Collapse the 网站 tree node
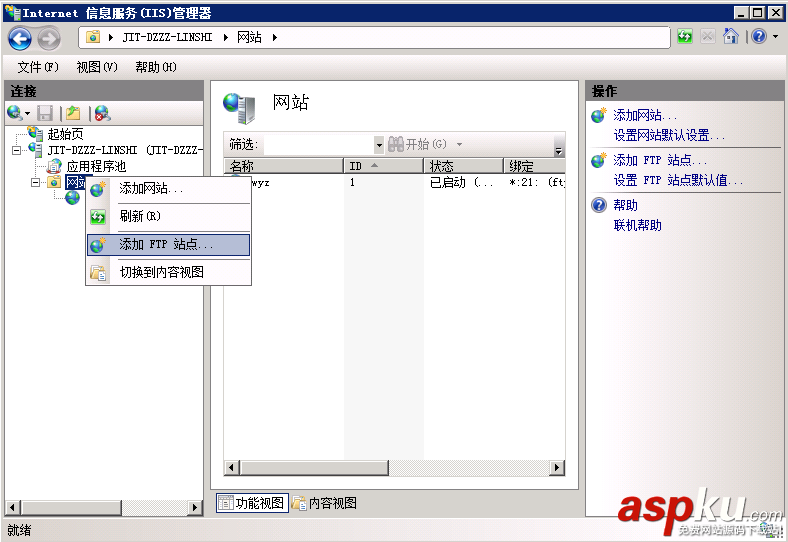 (35, 182)
